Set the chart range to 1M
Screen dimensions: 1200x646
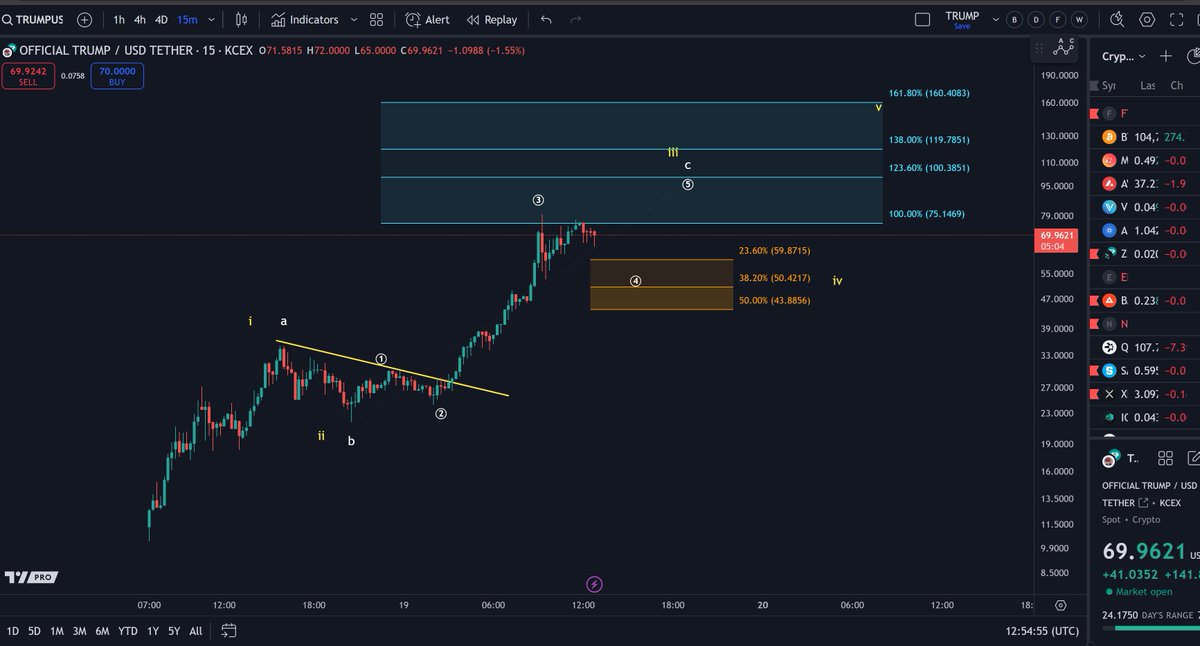click(57, 631)
